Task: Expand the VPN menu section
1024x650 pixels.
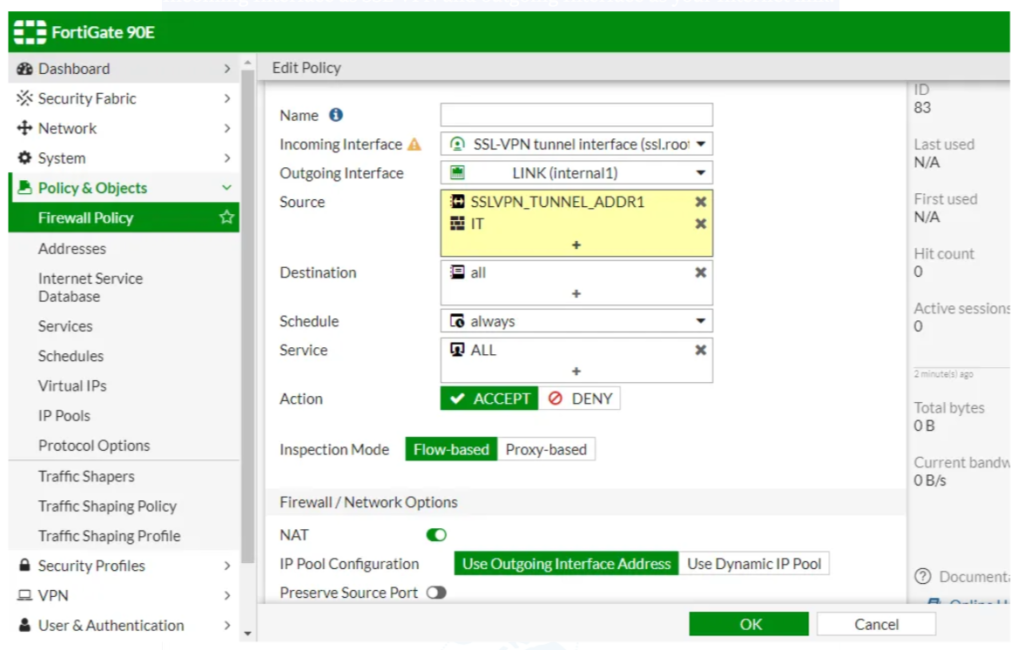Action: point(124,595)
